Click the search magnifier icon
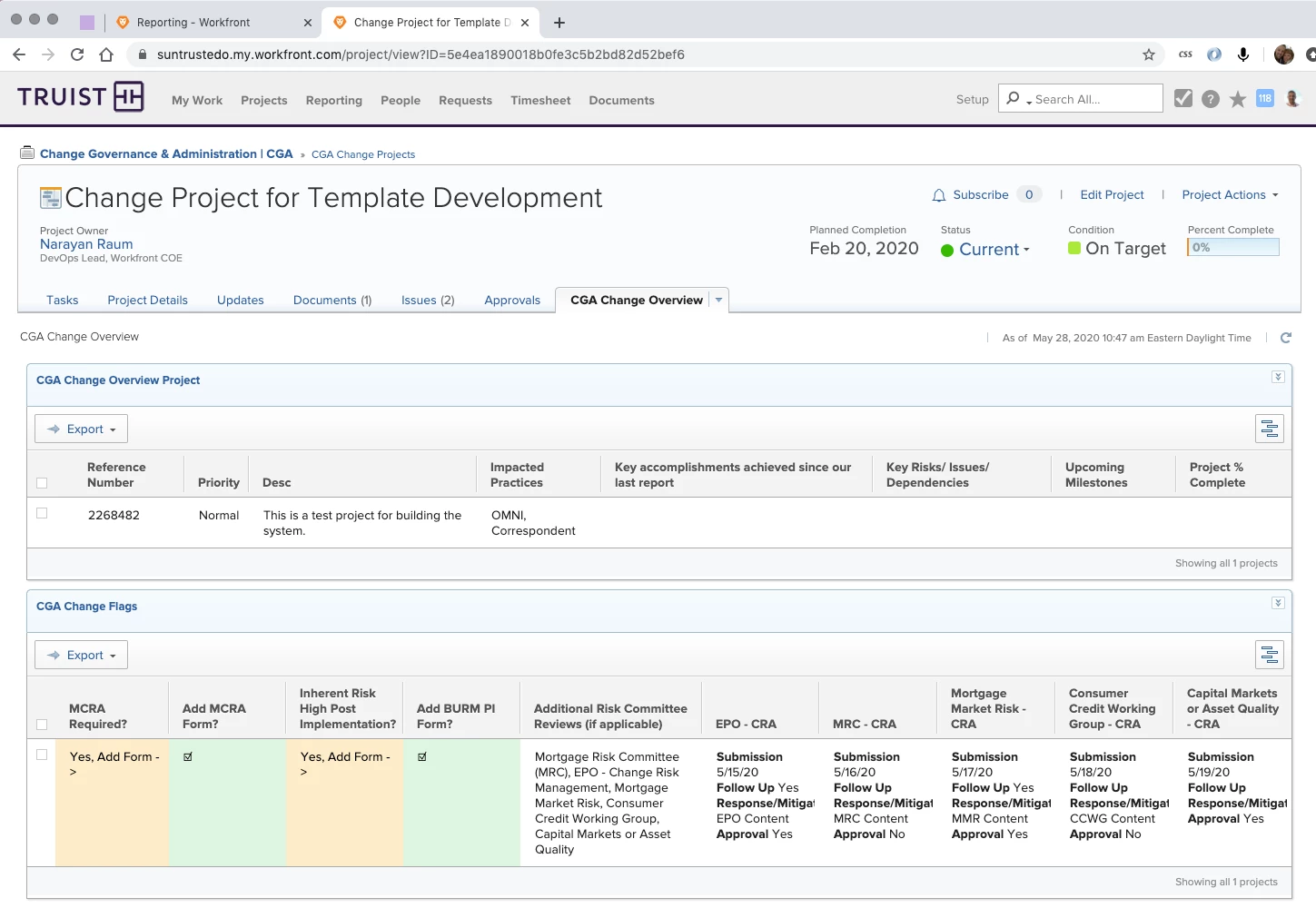 (x=1014, y=98)
